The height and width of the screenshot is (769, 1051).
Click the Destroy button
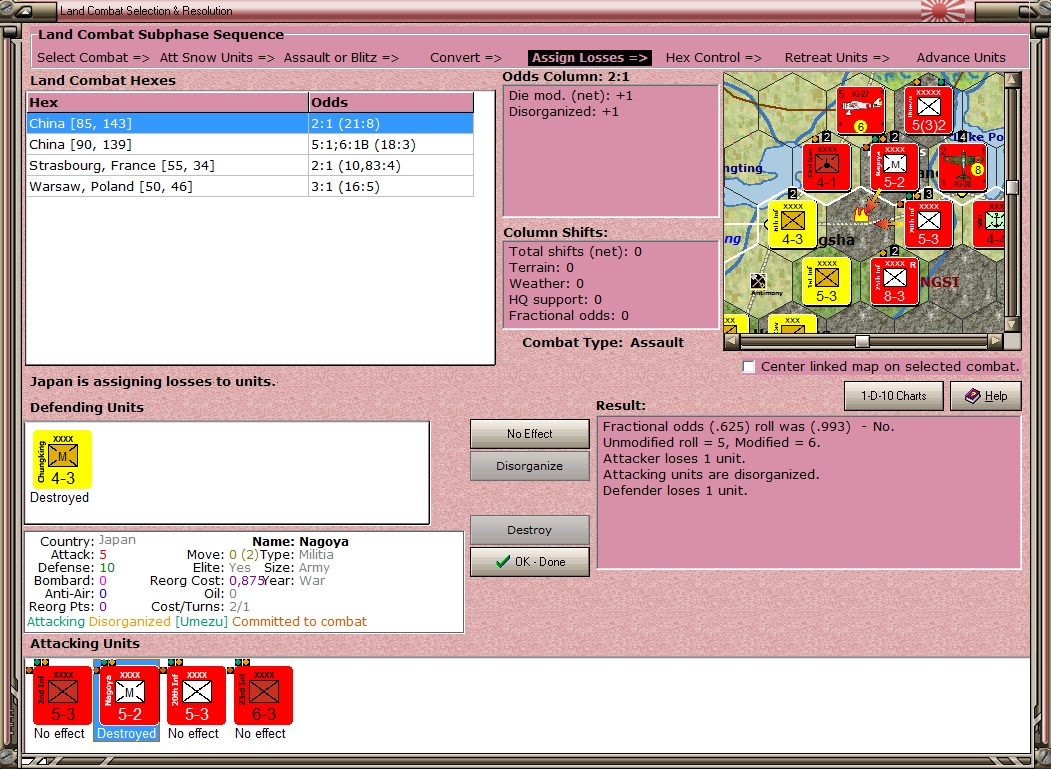point(530,530)
